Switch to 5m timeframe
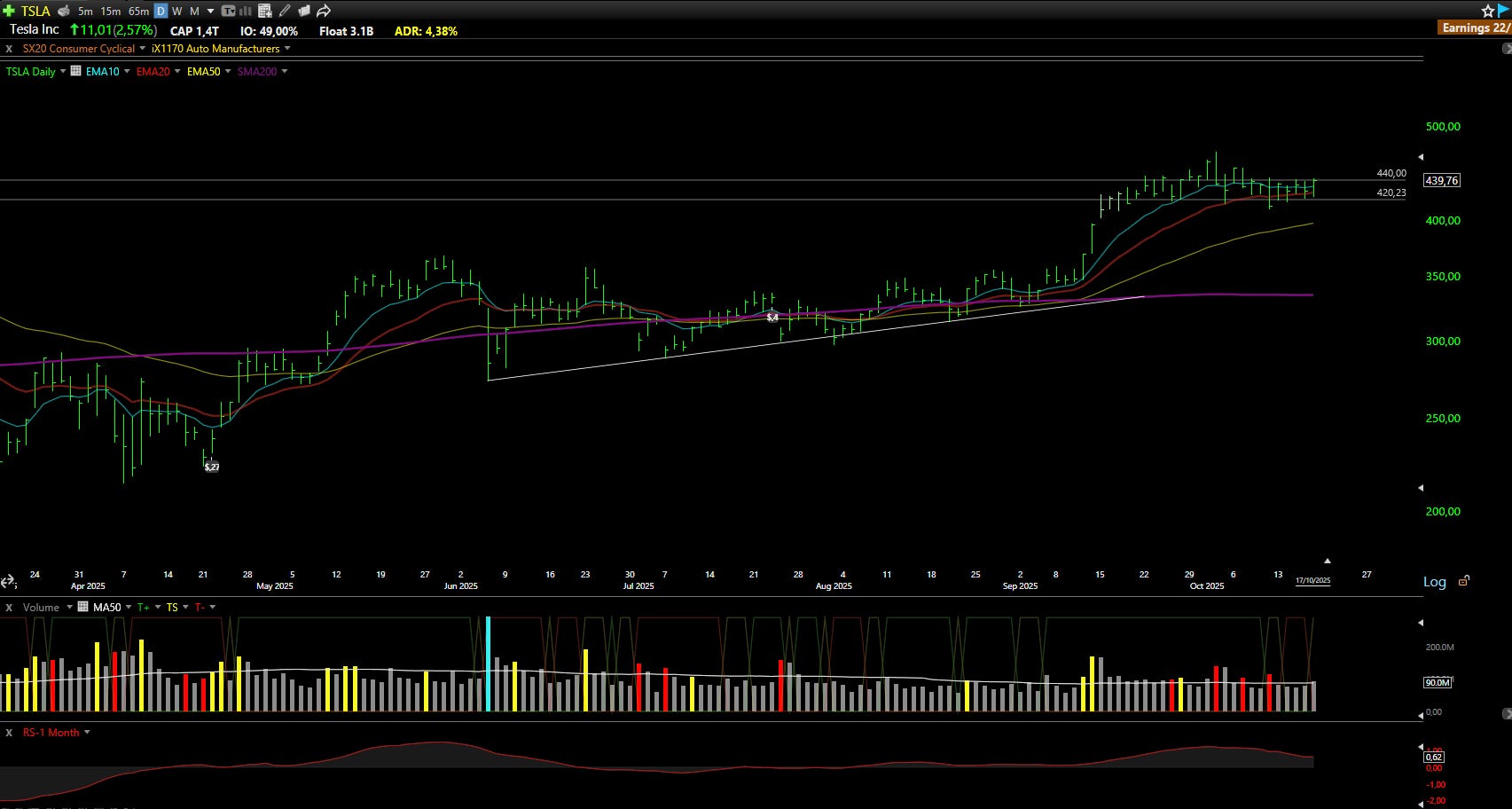 (x=85, y=11)
